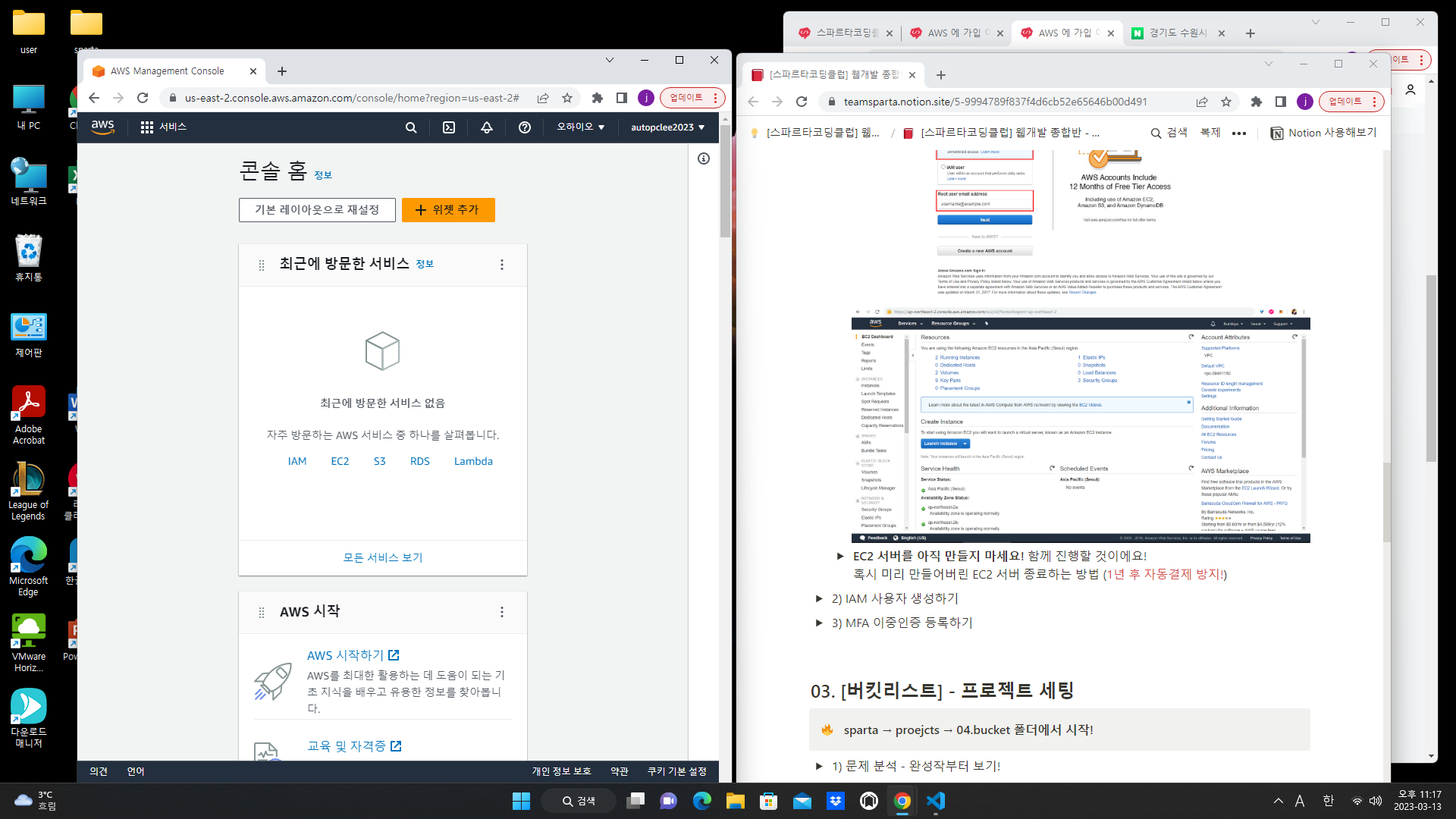Open the Adobe Acrobat desktop icon
1456x819 pixels.
click(x=29, y=415)
